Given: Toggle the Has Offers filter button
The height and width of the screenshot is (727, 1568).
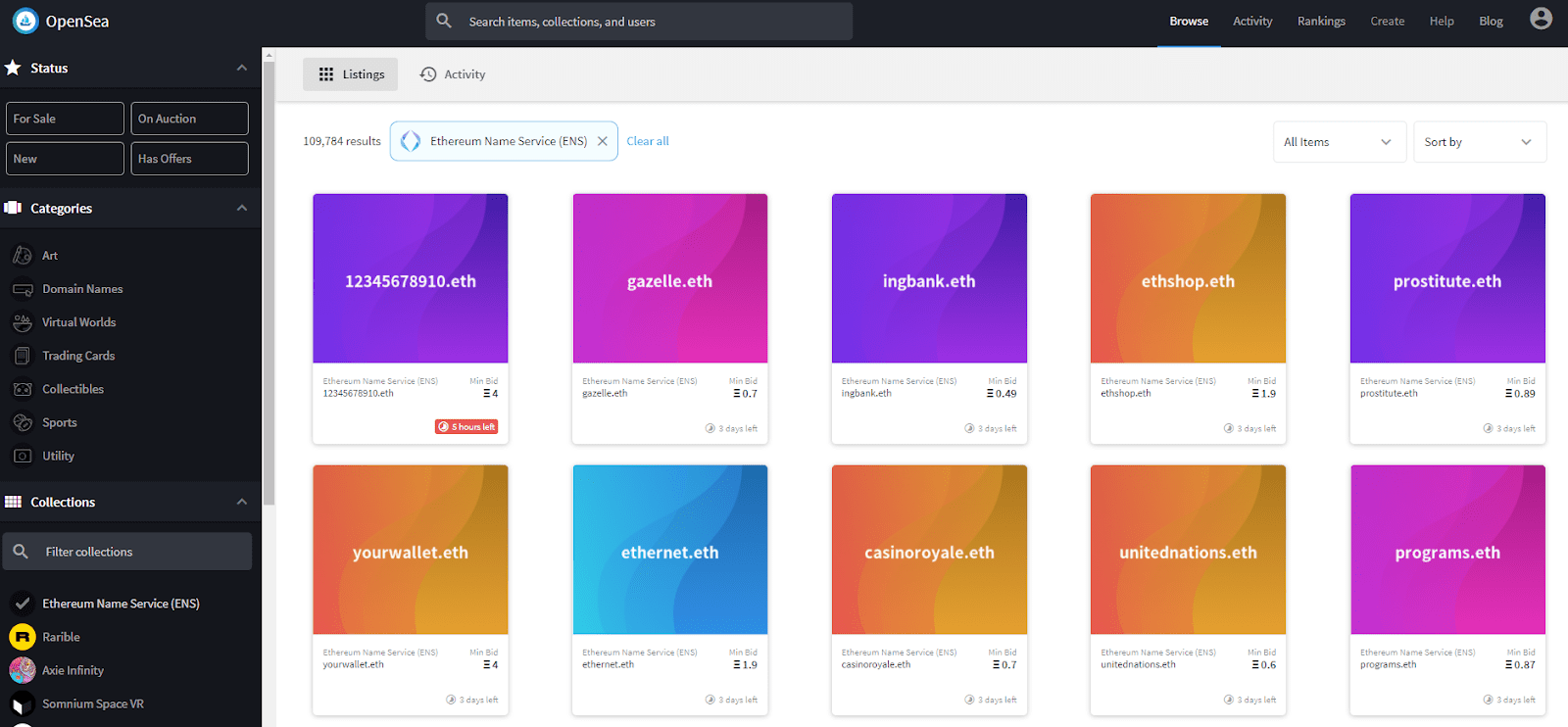Looking at the screenshot, I should click(x=190, y=159).
